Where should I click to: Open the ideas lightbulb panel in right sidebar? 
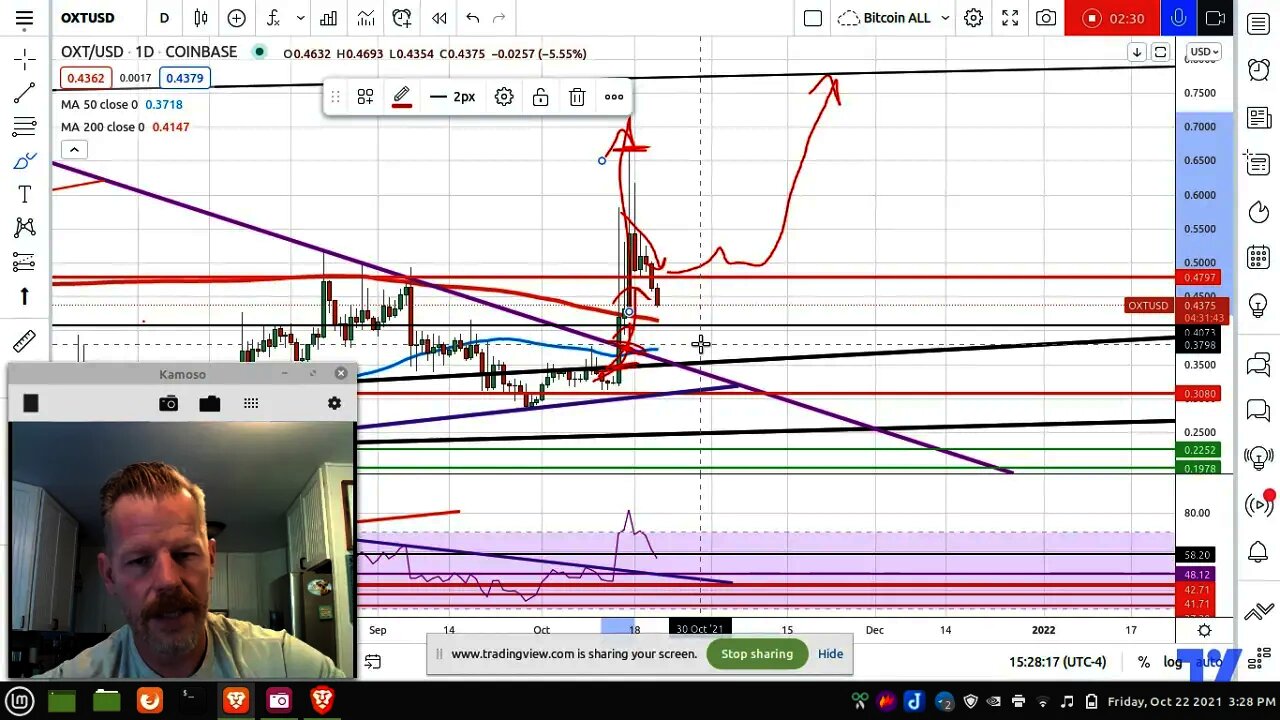[1258, 306]
